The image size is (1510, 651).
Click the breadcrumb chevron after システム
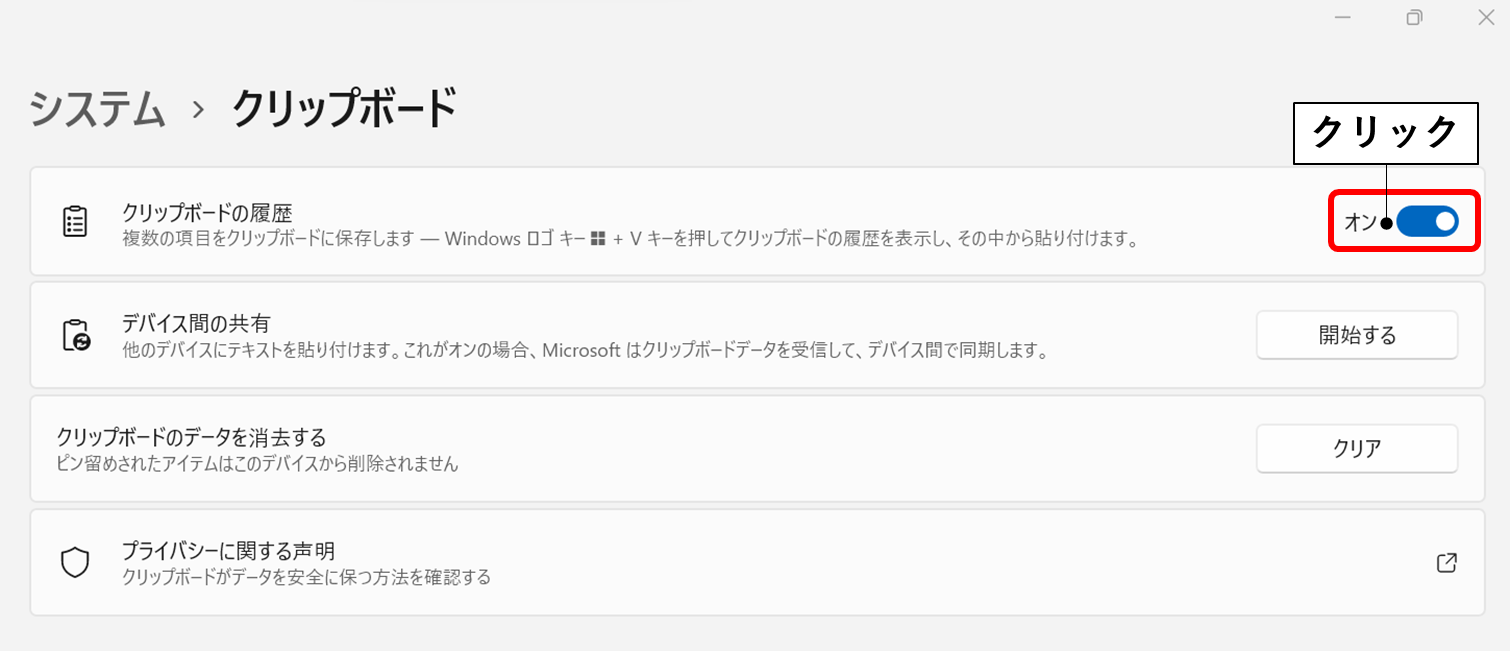tap(198, 109)
